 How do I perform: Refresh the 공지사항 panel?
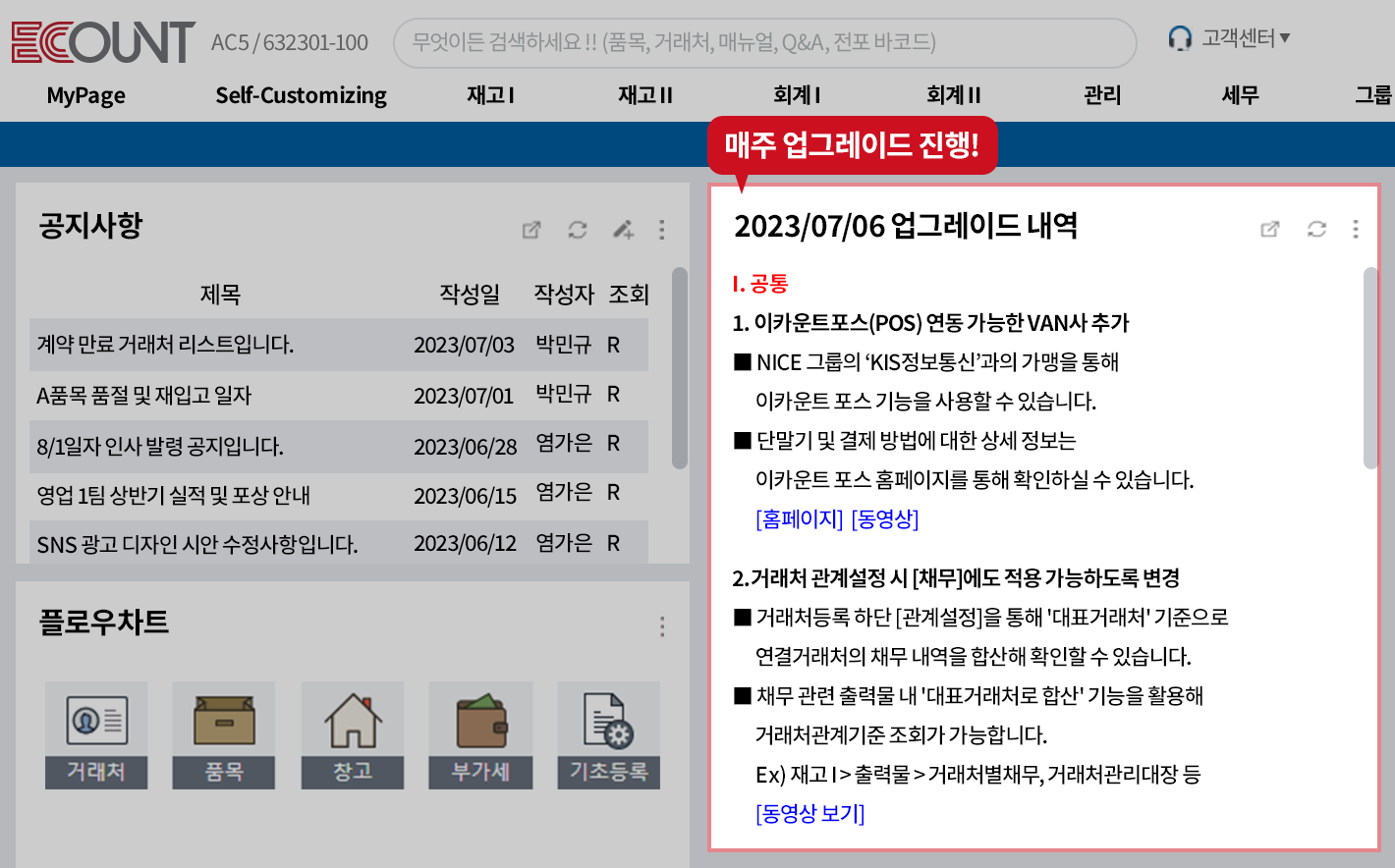(578, 230)
